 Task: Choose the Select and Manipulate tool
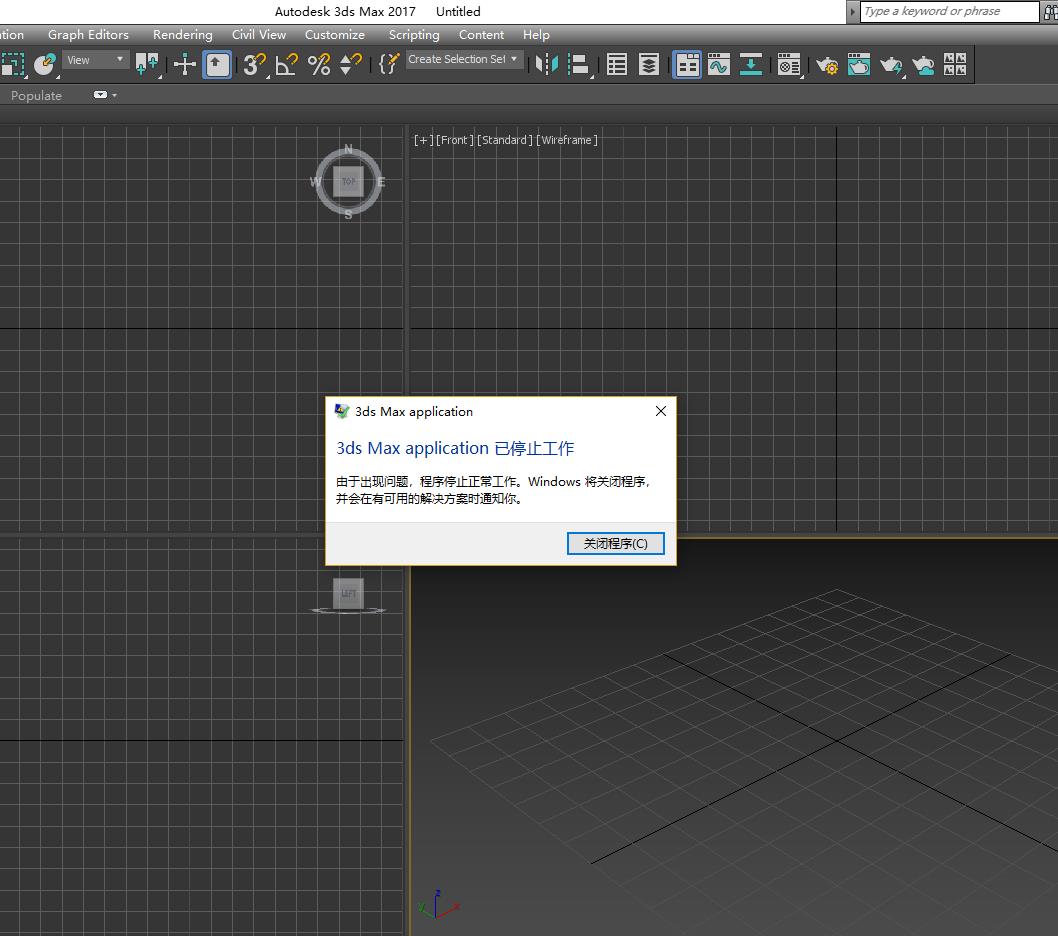click(x=184, y=65)
